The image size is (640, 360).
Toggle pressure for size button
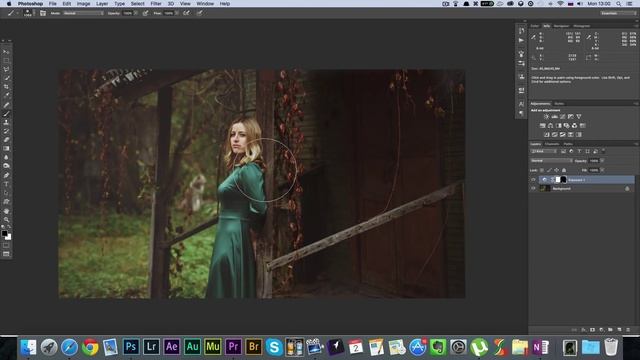pos(200,13)
